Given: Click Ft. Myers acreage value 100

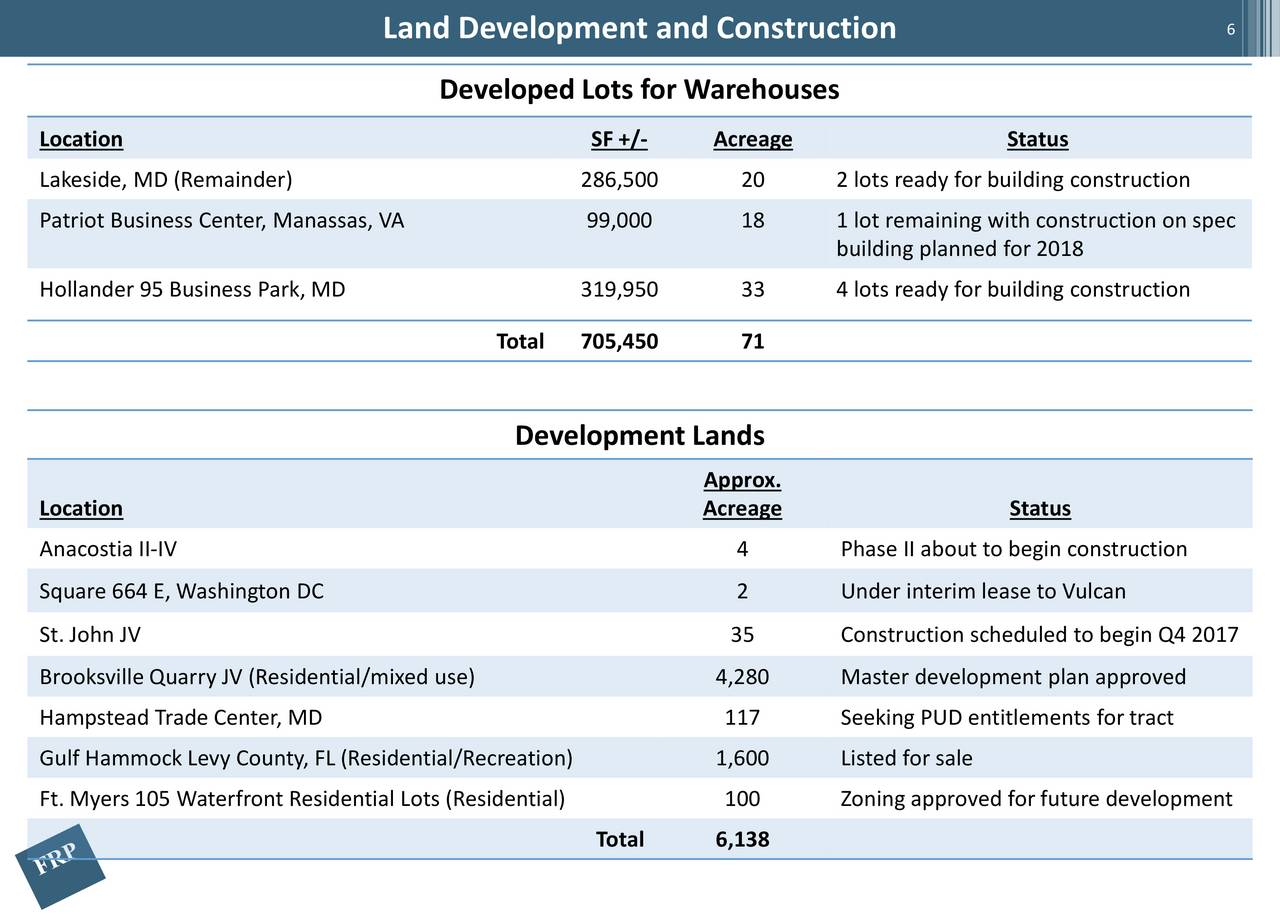Looking at the screenshot, I should click(x=742, y=800).
